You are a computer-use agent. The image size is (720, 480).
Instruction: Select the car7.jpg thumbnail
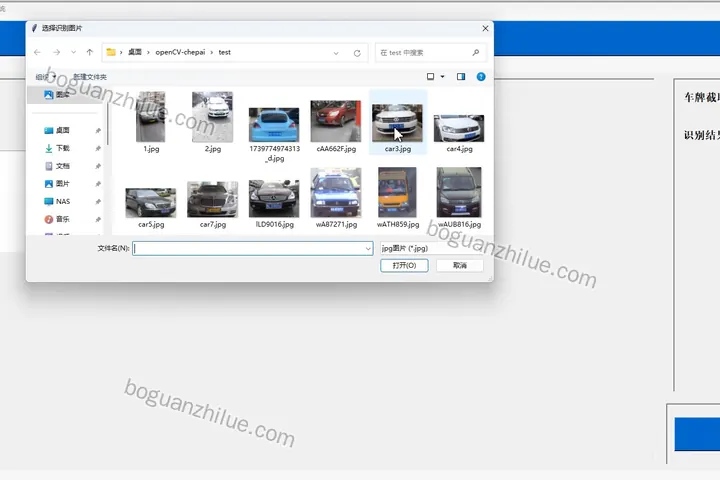[x=212, y=199]
